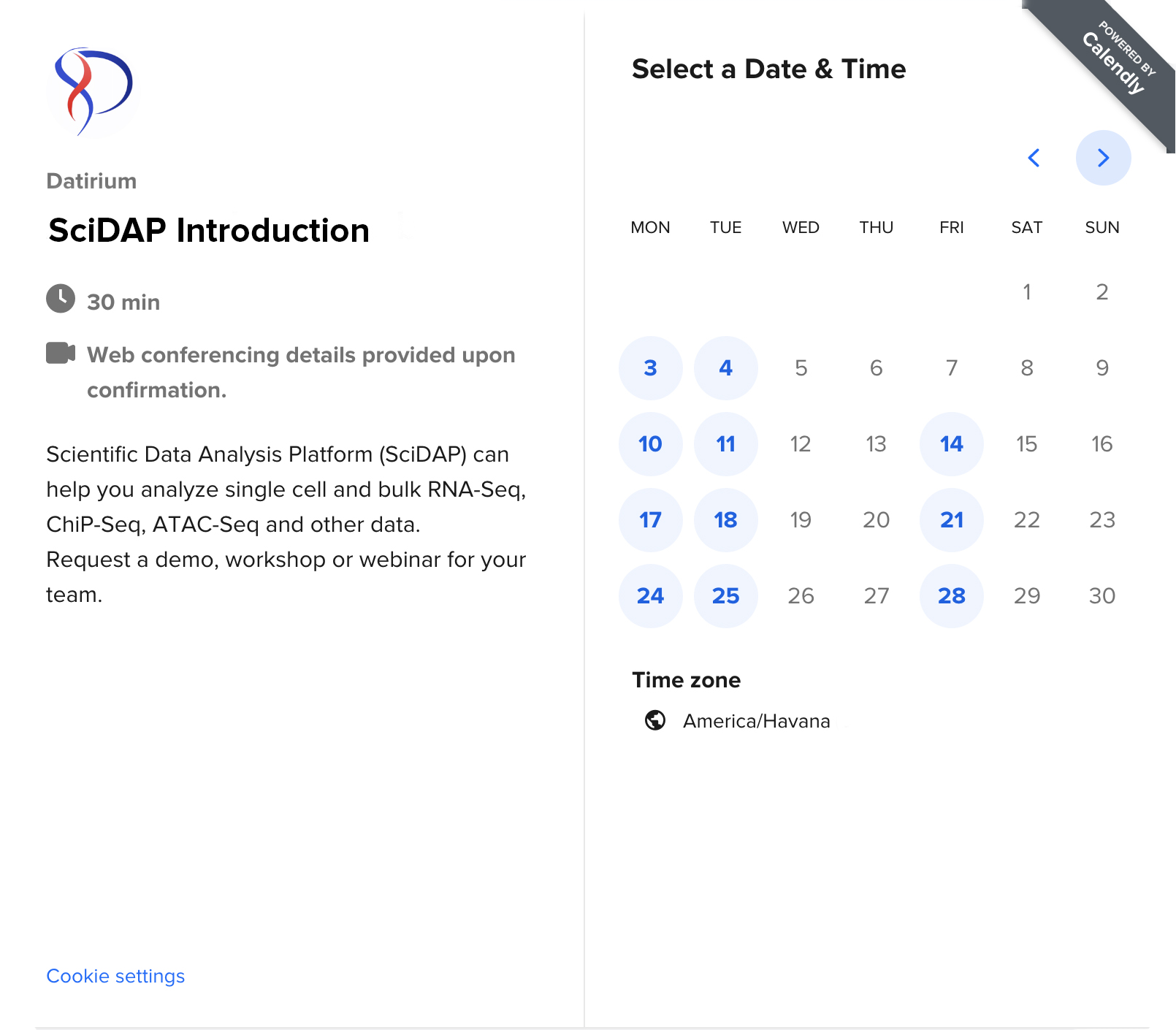This screenshot has width=1176, height=1030.
Task: Go to the previous month using left arrow
Action: coord(1034,157)
